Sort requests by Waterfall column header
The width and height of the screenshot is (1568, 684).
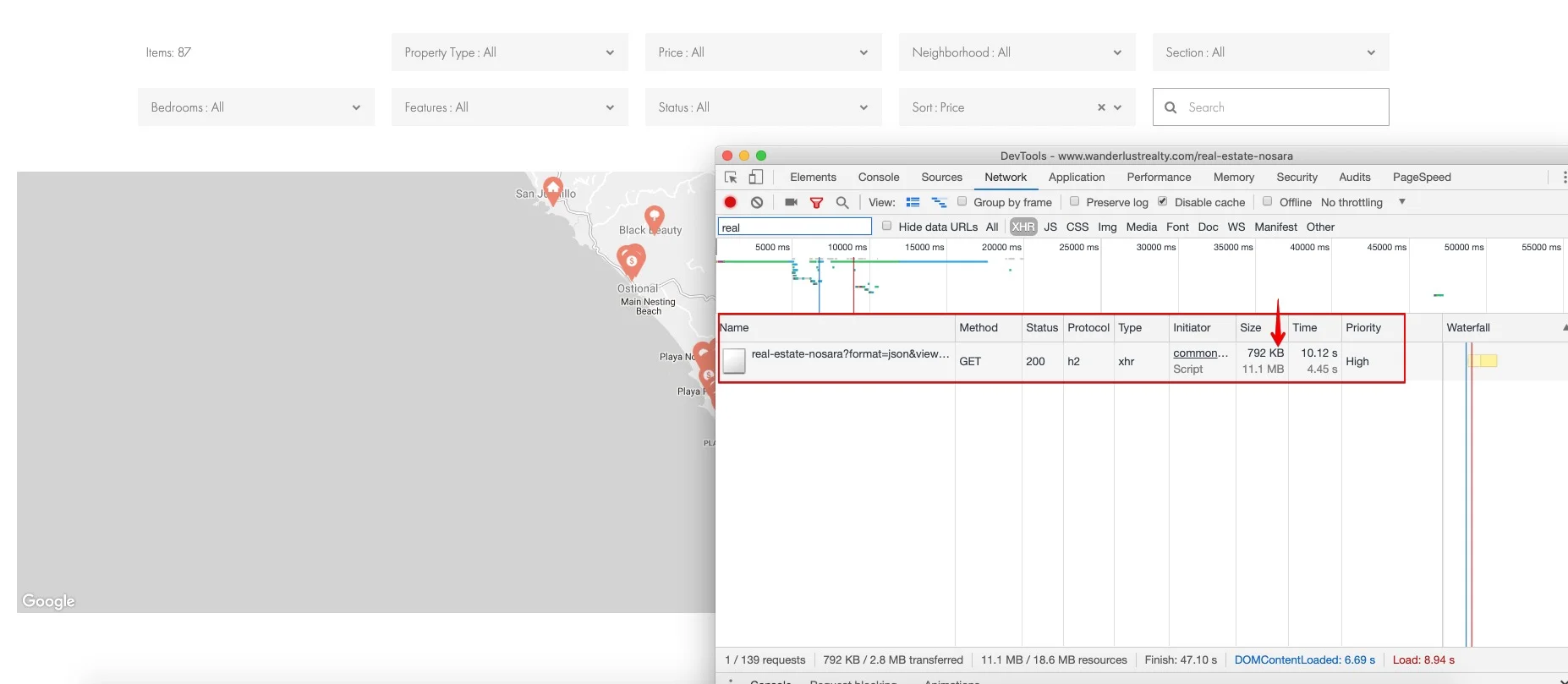[1505, 328]
